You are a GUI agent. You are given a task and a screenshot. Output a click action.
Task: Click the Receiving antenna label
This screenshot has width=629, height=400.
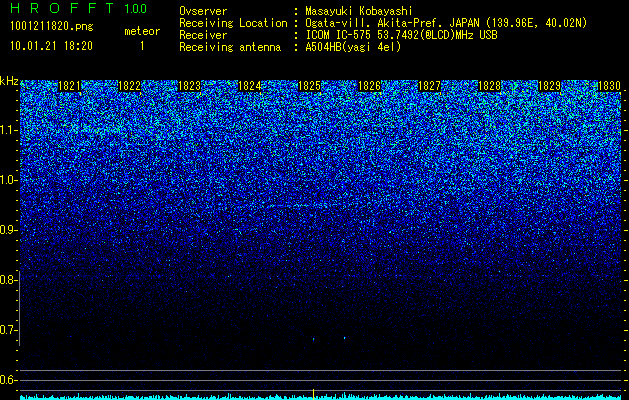(230, 47)
